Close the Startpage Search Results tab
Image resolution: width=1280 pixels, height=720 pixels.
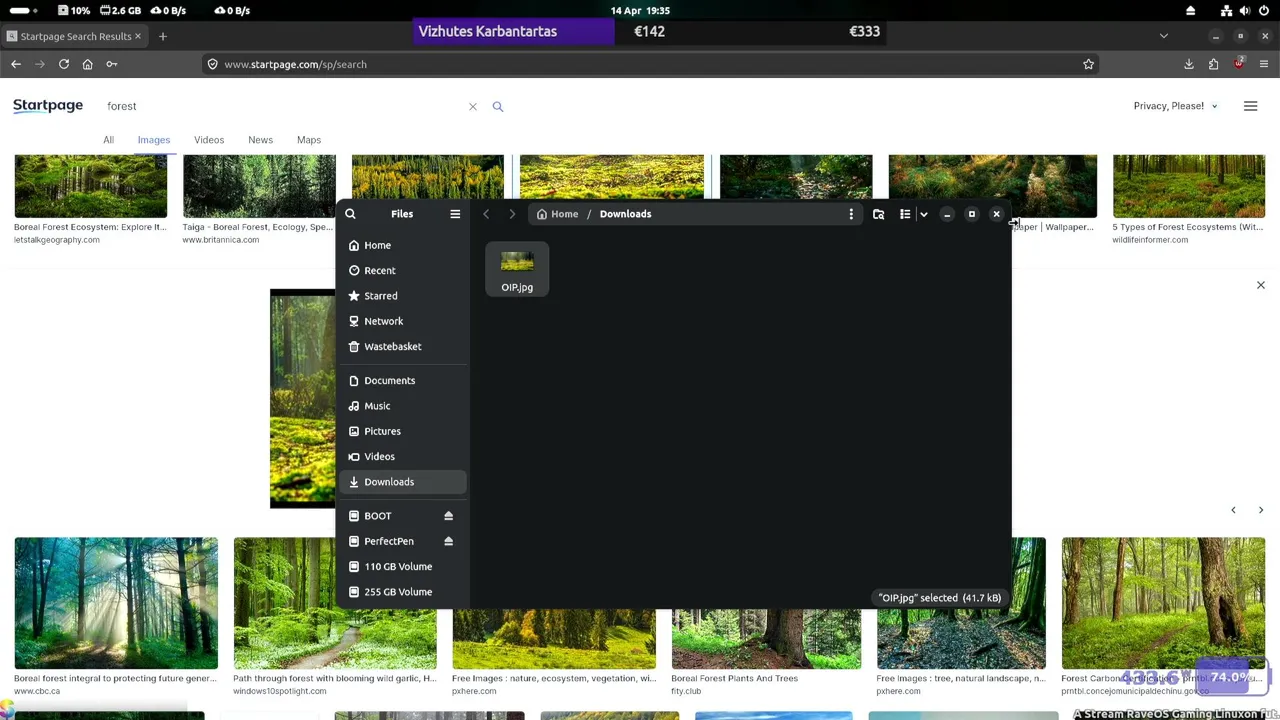[x=138, y=36]
